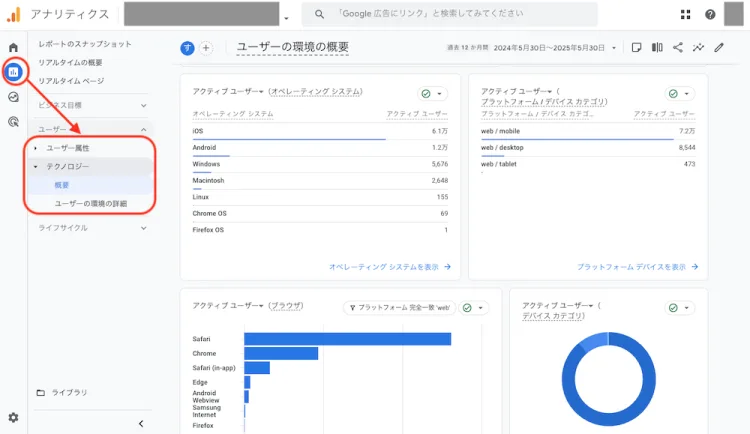
Task: Open the date range dropdown arrow
Action: tap(614, 48)
